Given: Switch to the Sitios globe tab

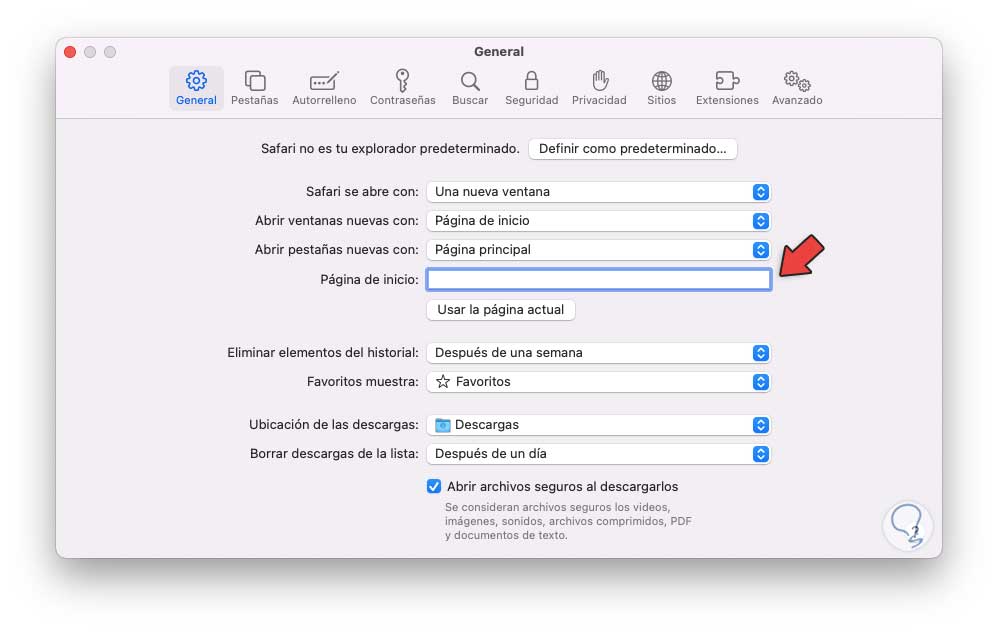Looking at the screenshot, I should (x=661, y=88).
